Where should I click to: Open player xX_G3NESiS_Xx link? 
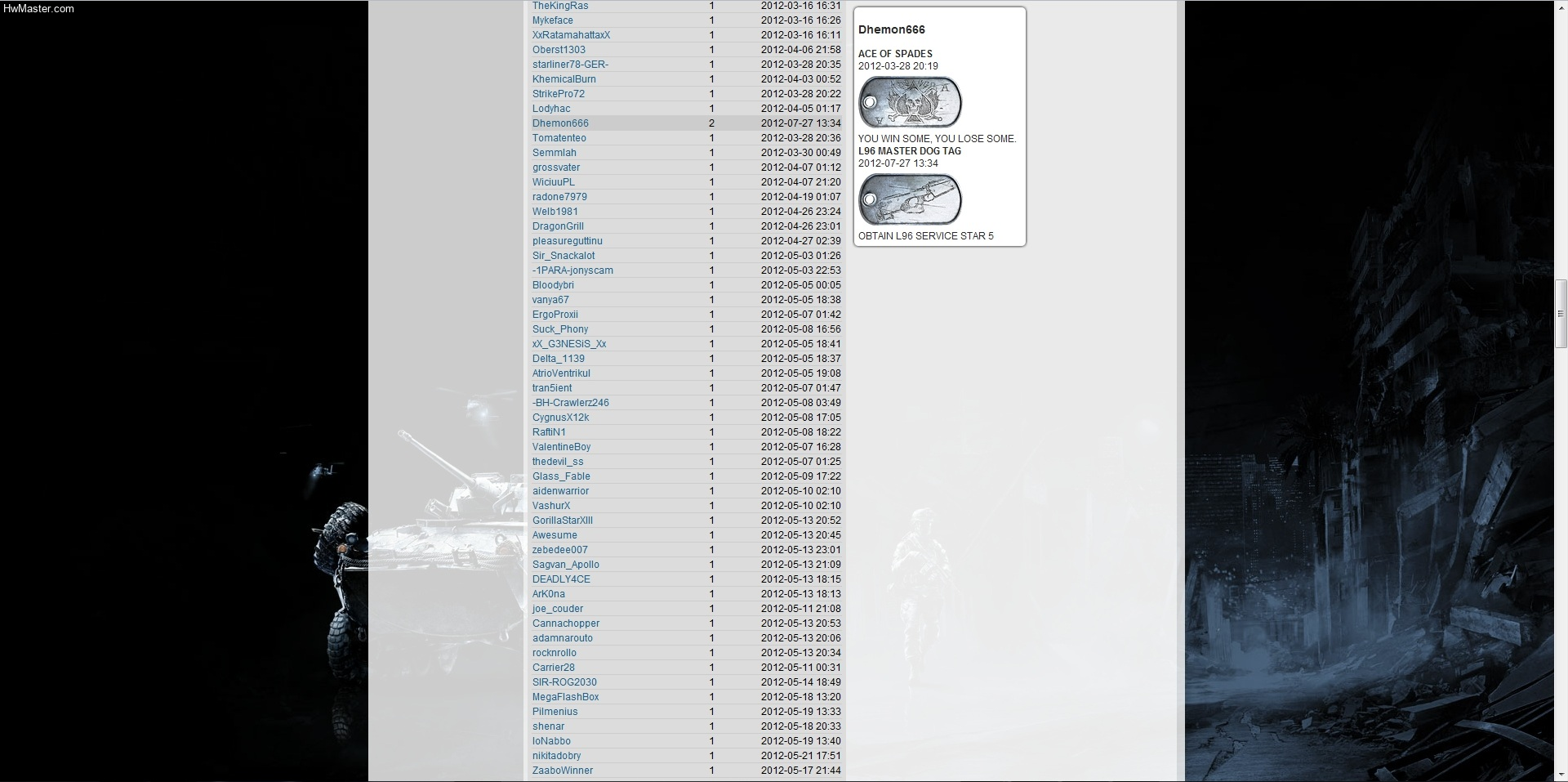click(569, 344)
